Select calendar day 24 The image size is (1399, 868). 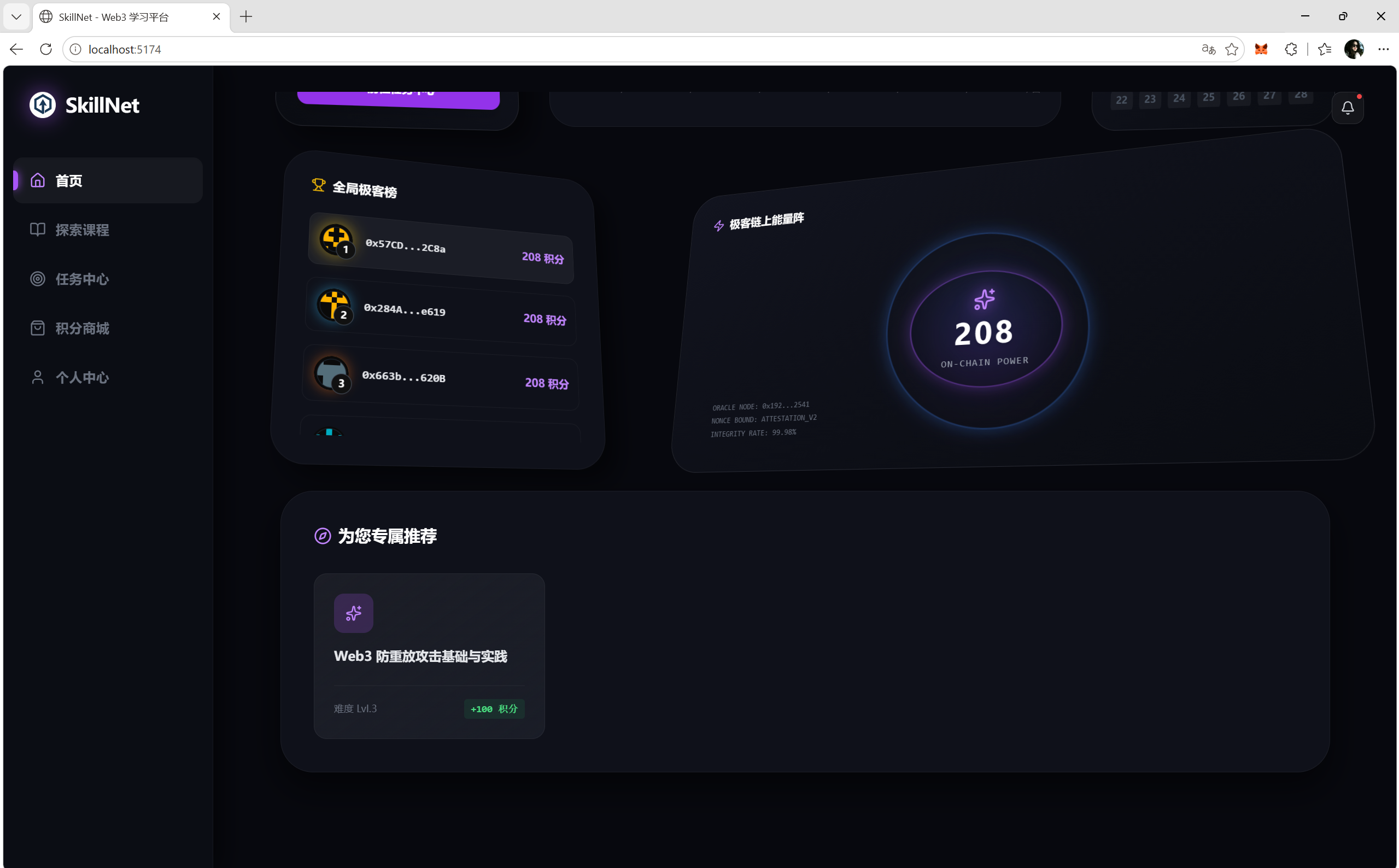tap(1179, 98)
